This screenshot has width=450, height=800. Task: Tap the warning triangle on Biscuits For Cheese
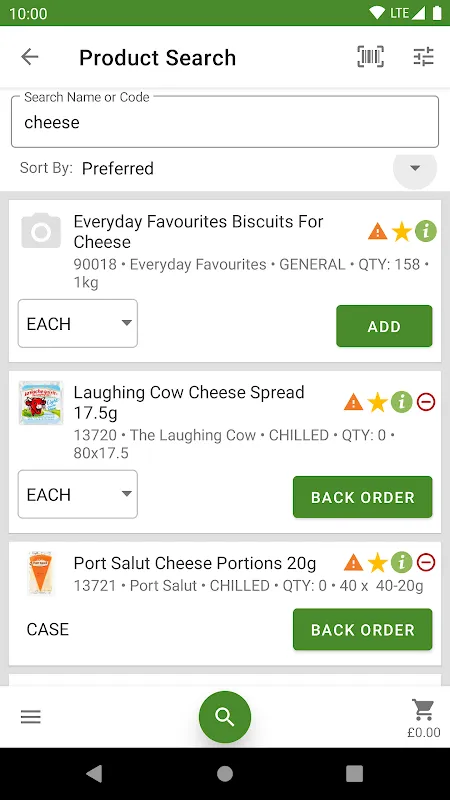pyautogui.click(x=378, y=232)
